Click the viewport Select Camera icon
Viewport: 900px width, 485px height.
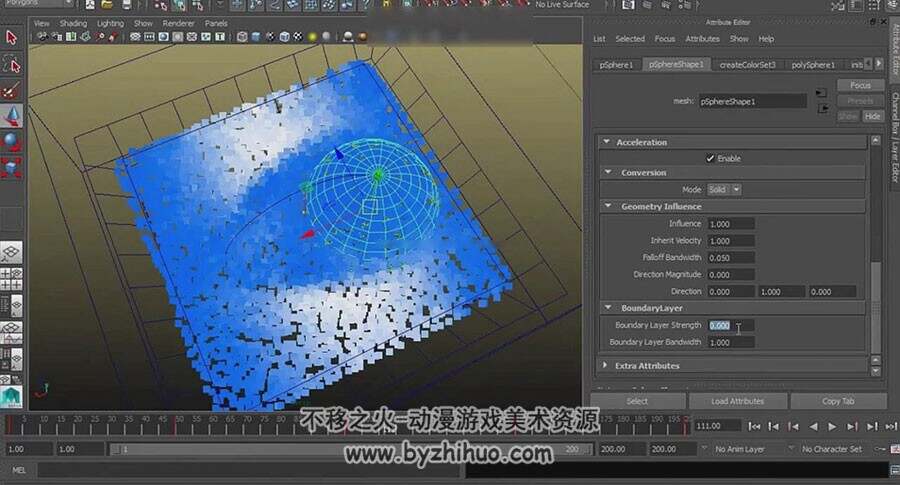click(42, 37)
